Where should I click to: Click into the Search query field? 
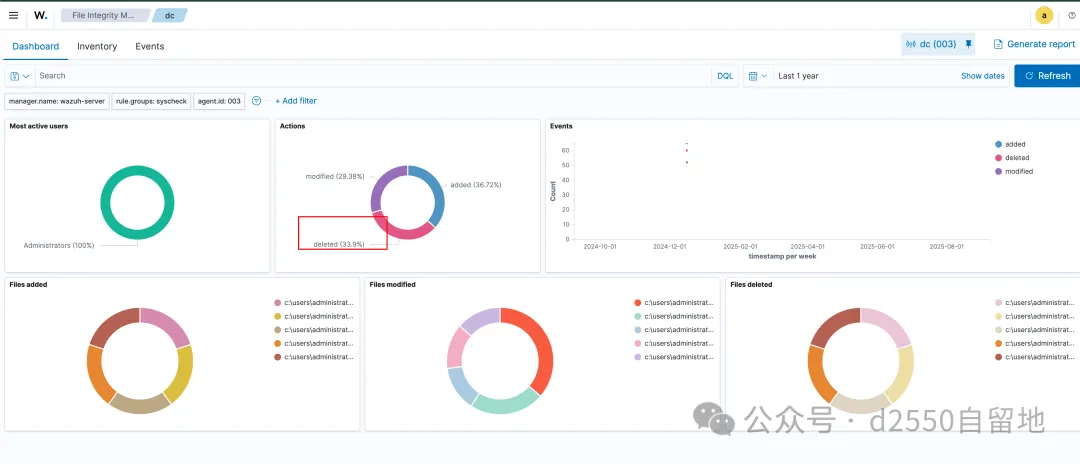pyautogui.click(x=370, y=76)
